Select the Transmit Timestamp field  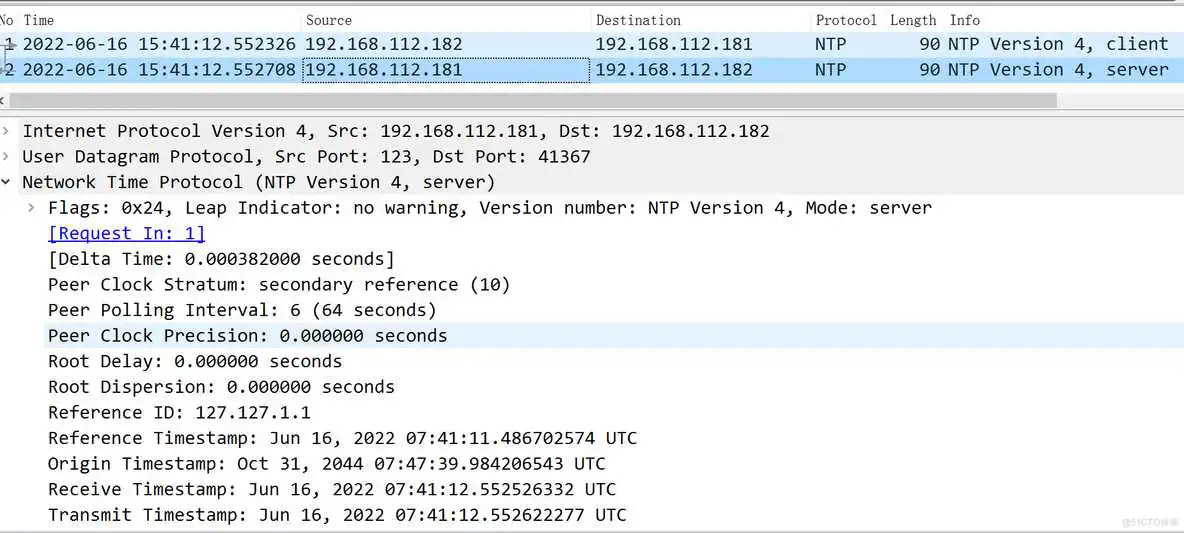pyautogui.click(x=337, y=515)
